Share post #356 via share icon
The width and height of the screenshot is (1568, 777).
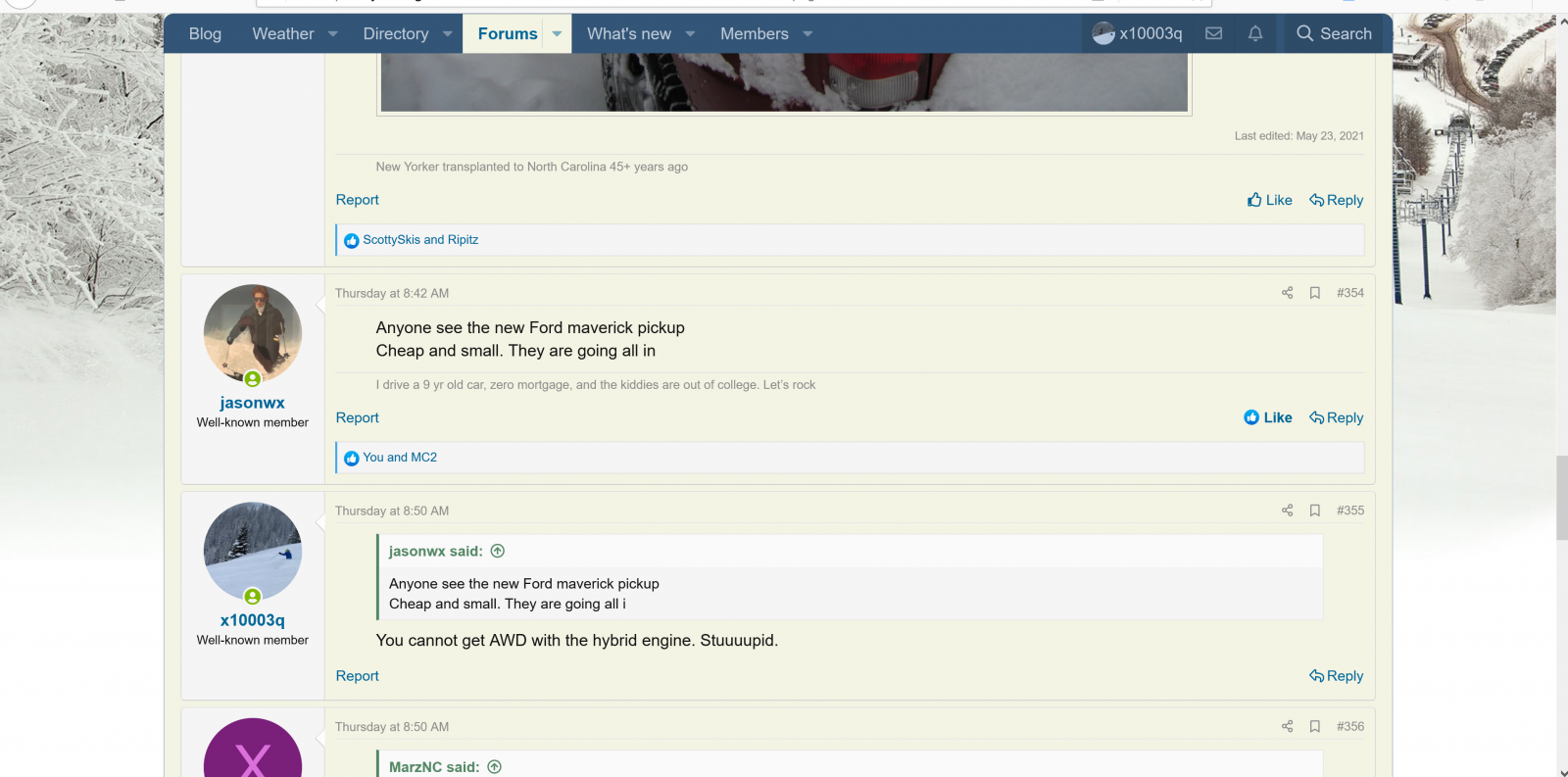[1287, 727]
